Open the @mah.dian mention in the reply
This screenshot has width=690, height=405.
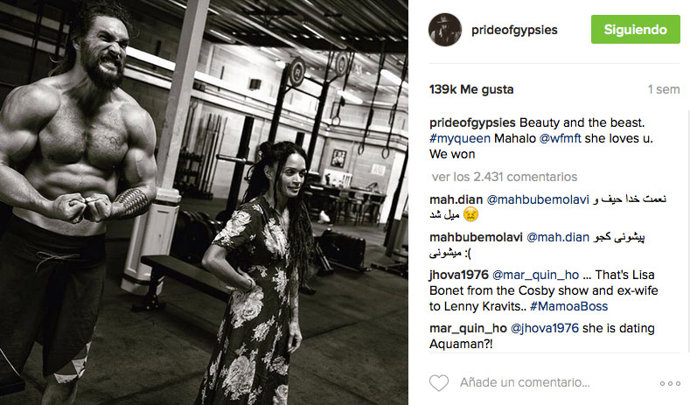pos(558,237)
